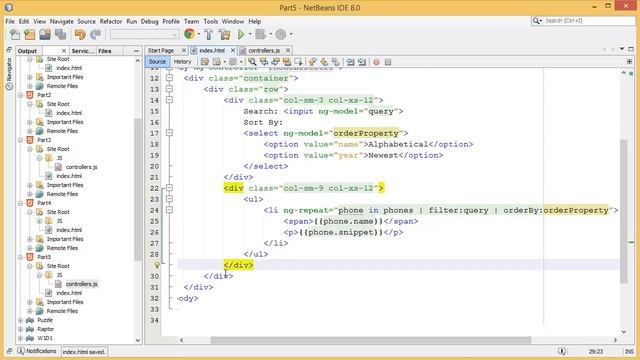Click the Profile Project toolbar icon

pyautogui.click(x=280, y=35)
